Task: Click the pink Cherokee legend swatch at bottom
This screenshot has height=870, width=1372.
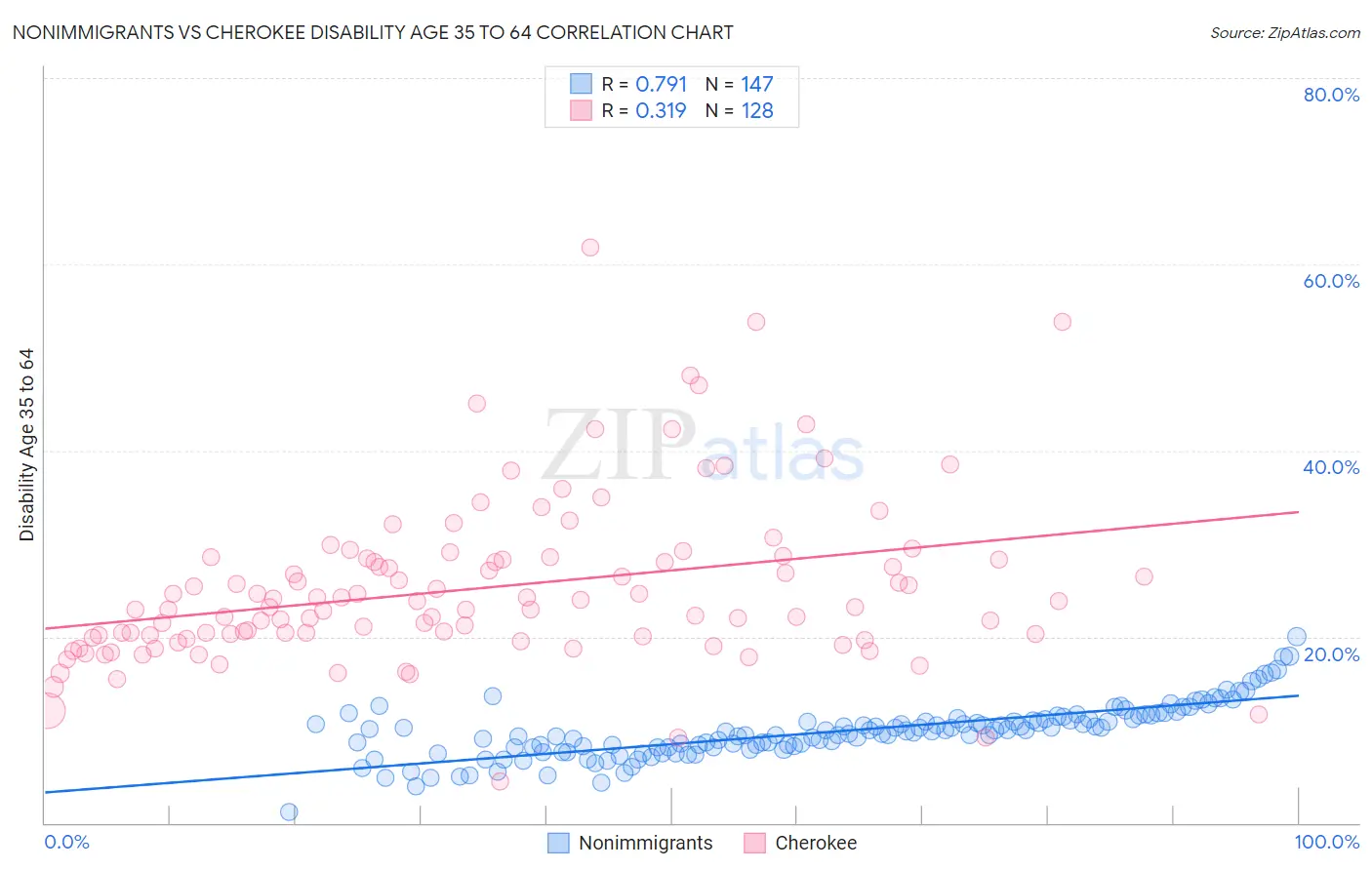Action: 754,843
